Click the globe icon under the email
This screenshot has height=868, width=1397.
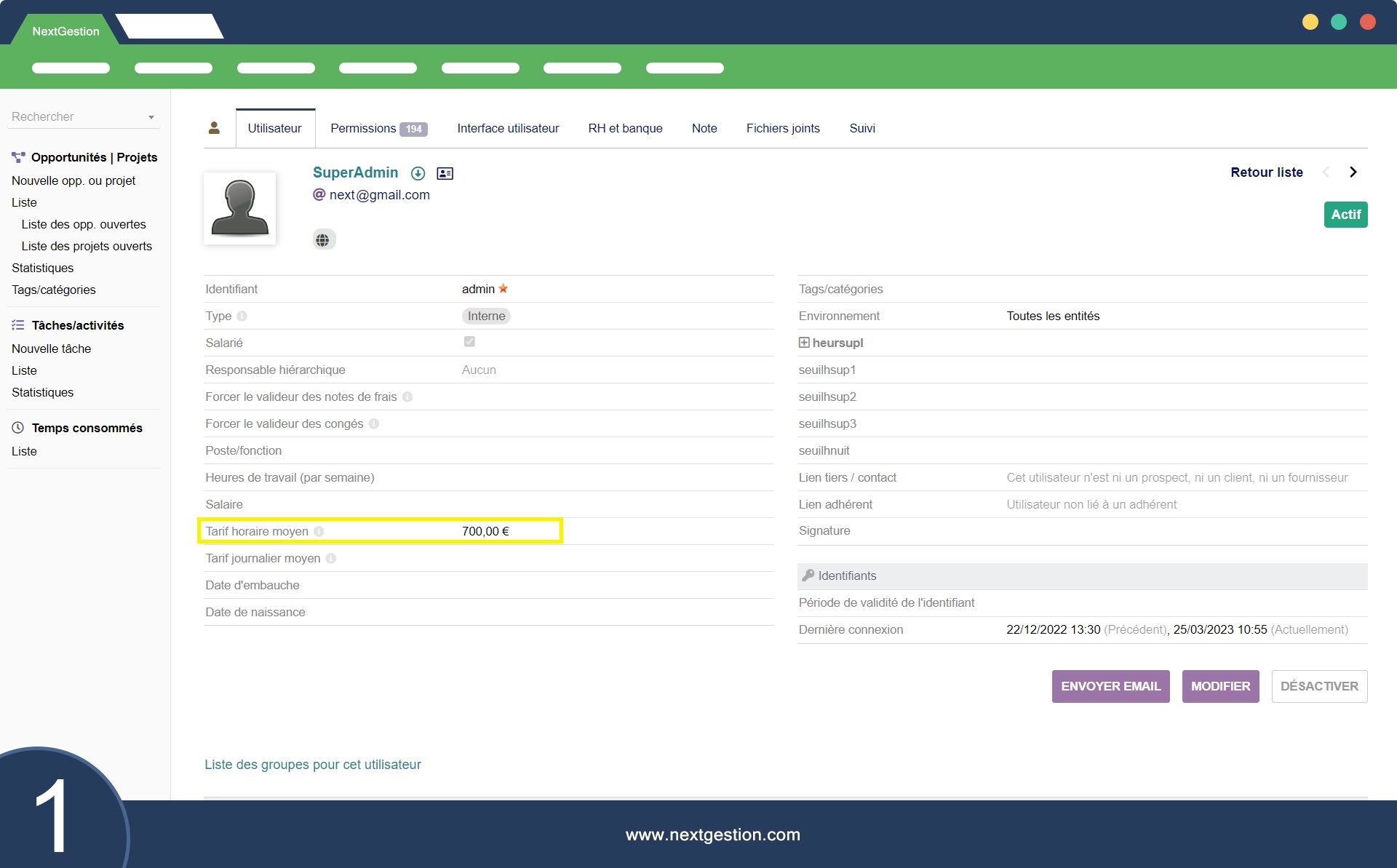point(323,240)
